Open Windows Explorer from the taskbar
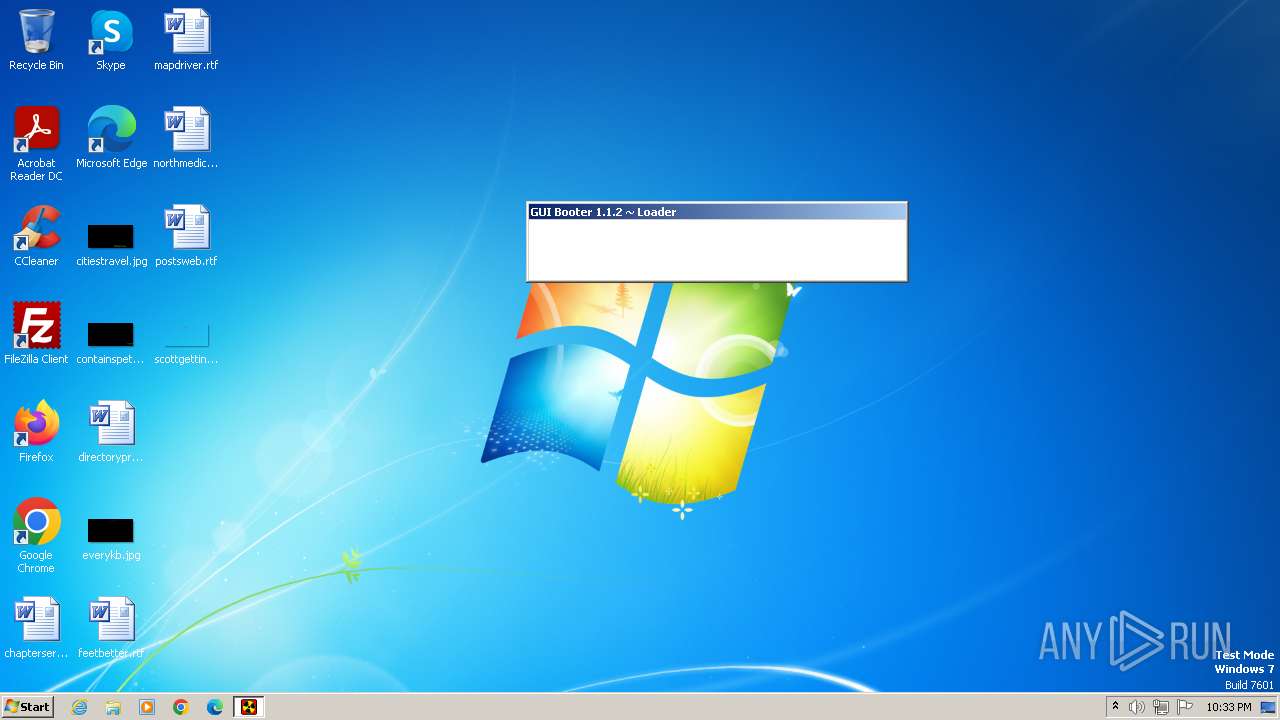This screenshot has width=1280, height=720. point(113,707)
